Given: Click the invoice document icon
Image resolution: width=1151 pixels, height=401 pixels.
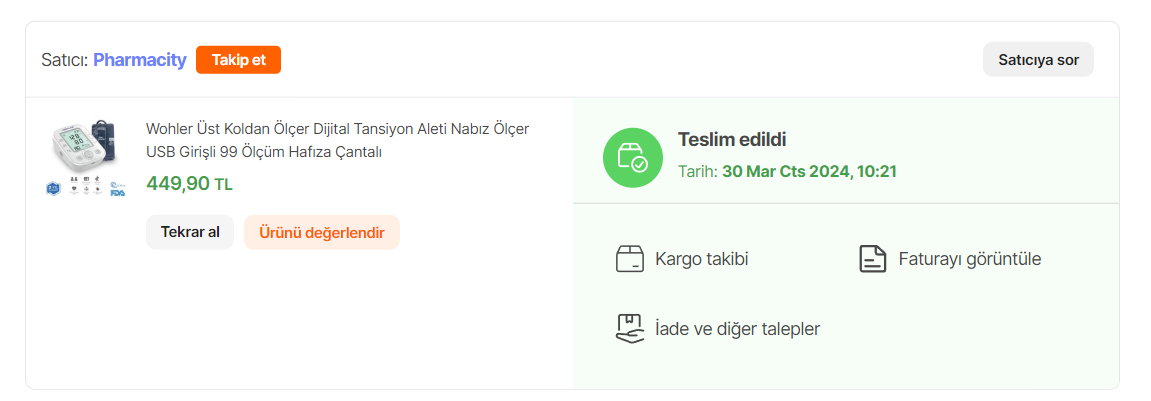Looking at the screenshot, I should (x=873, y=259).
